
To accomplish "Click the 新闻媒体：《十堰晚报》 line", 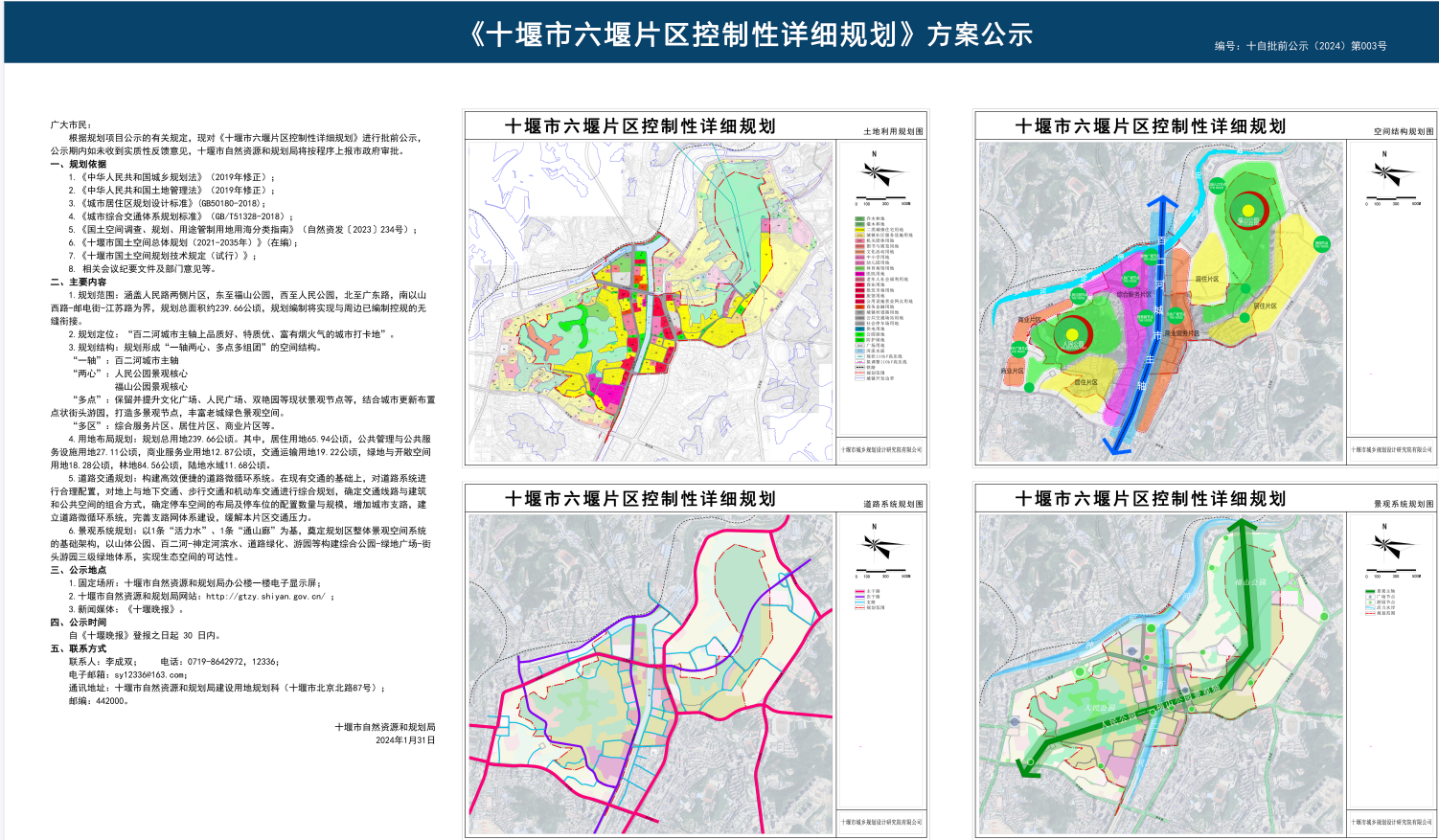I will tap(126, 609).
